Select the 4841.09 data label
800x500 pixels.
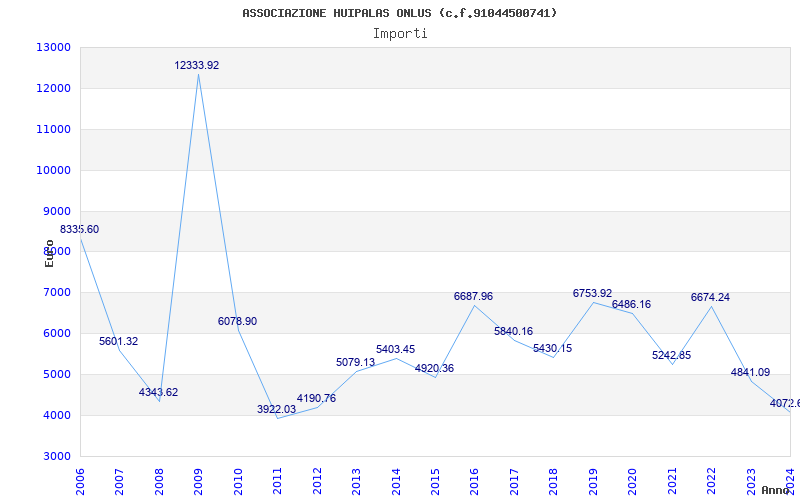[751, 372]
